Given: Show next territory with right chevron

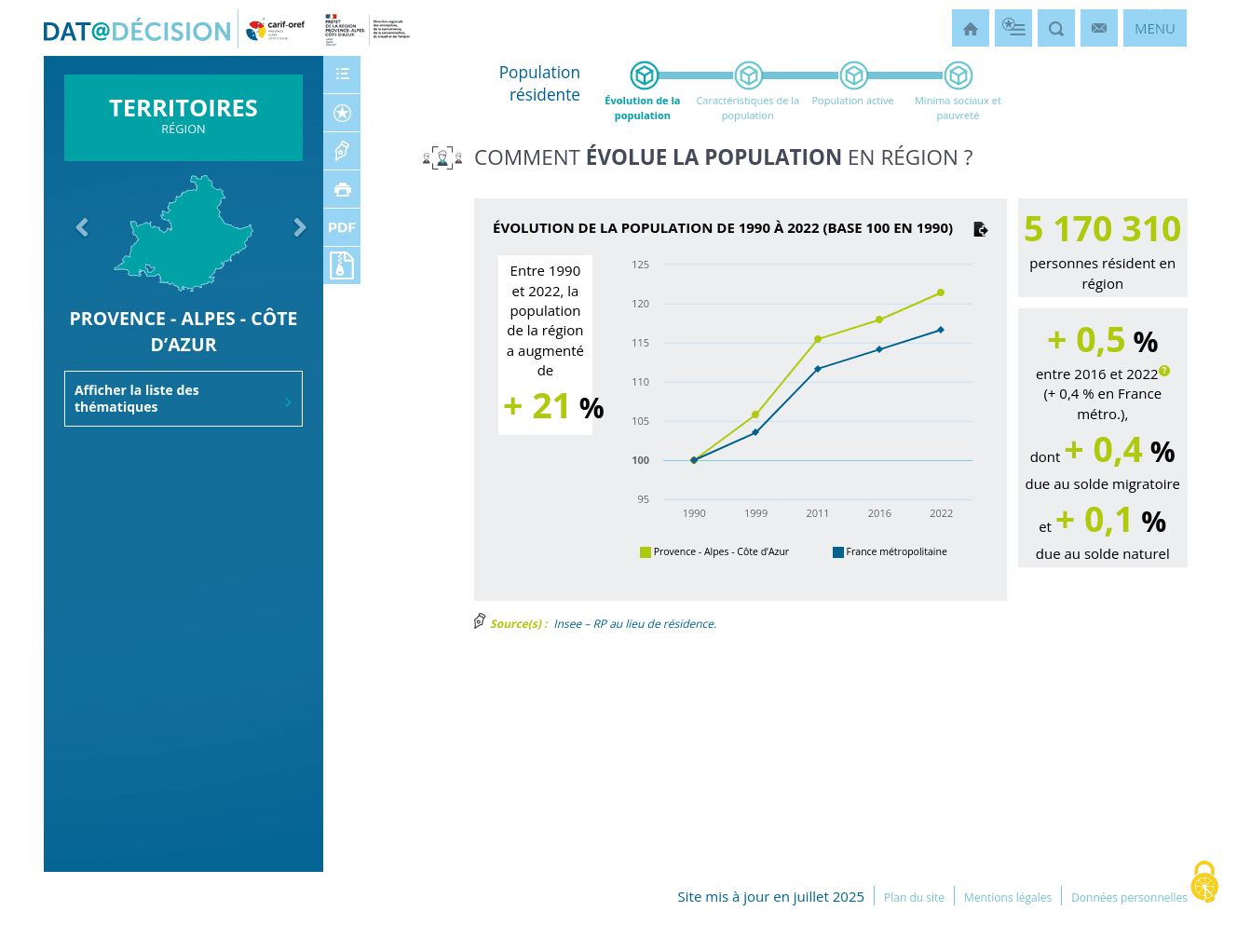Looking at the screenshot, I should point(299,227).
